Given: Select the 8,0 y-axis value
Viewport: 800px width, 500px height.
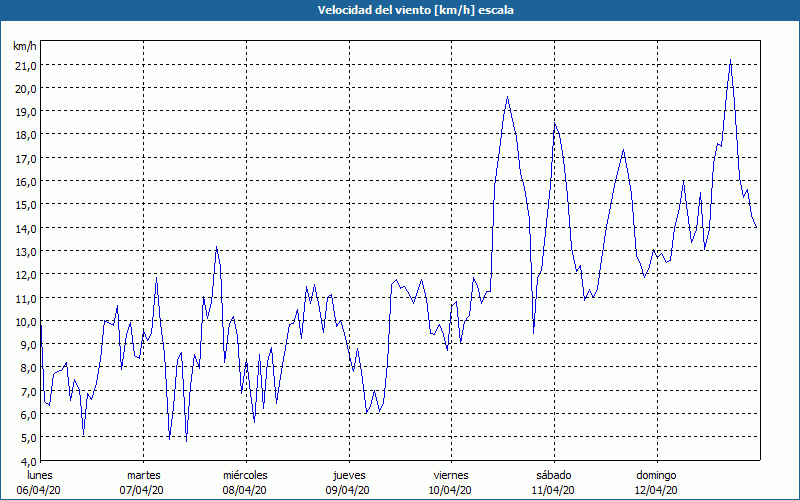Looking at the screenshot, I should pyautogui.click(x=28, y=368).
